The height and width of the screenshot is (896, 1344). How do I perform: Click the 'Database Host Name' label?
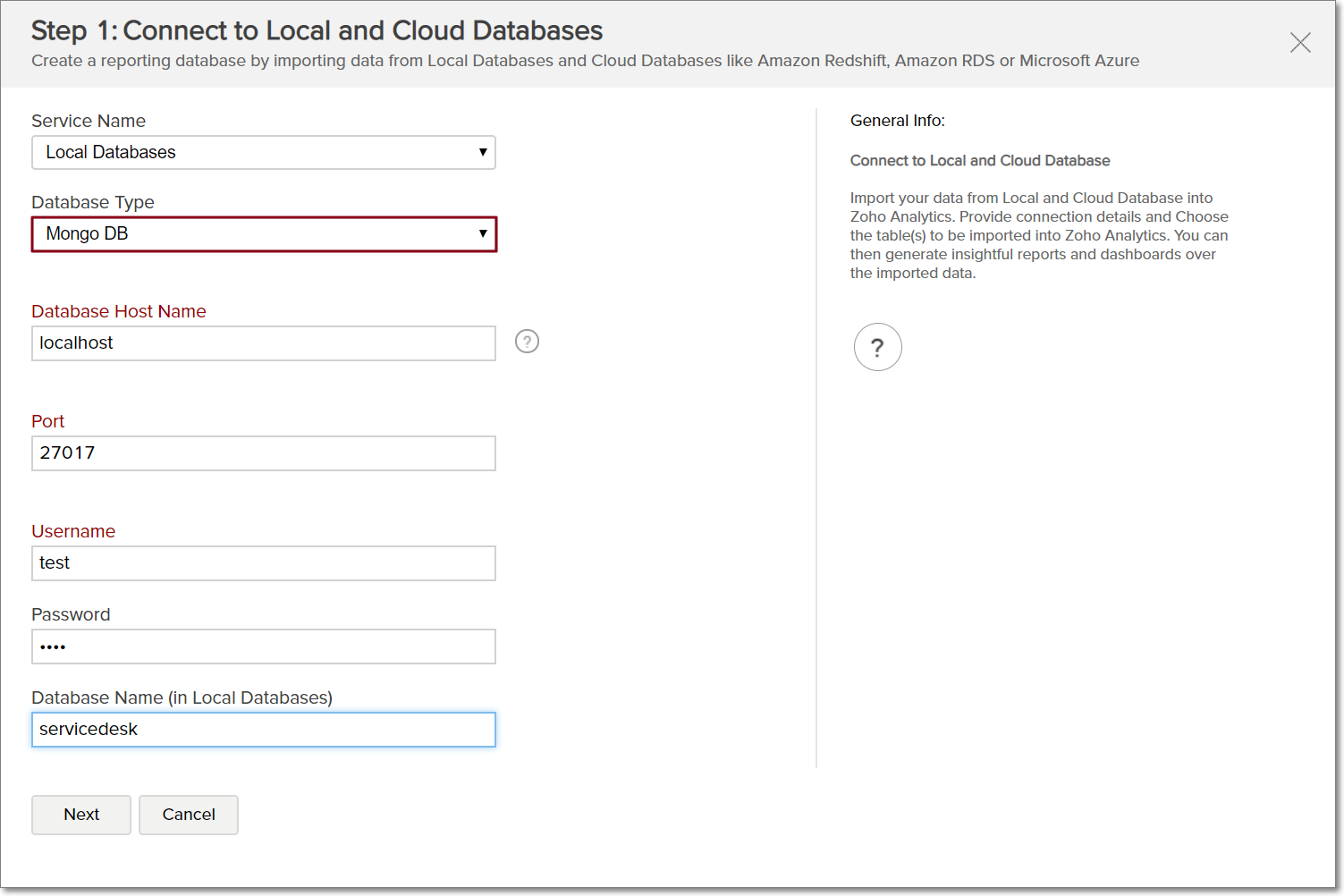[x=119, y=311]
